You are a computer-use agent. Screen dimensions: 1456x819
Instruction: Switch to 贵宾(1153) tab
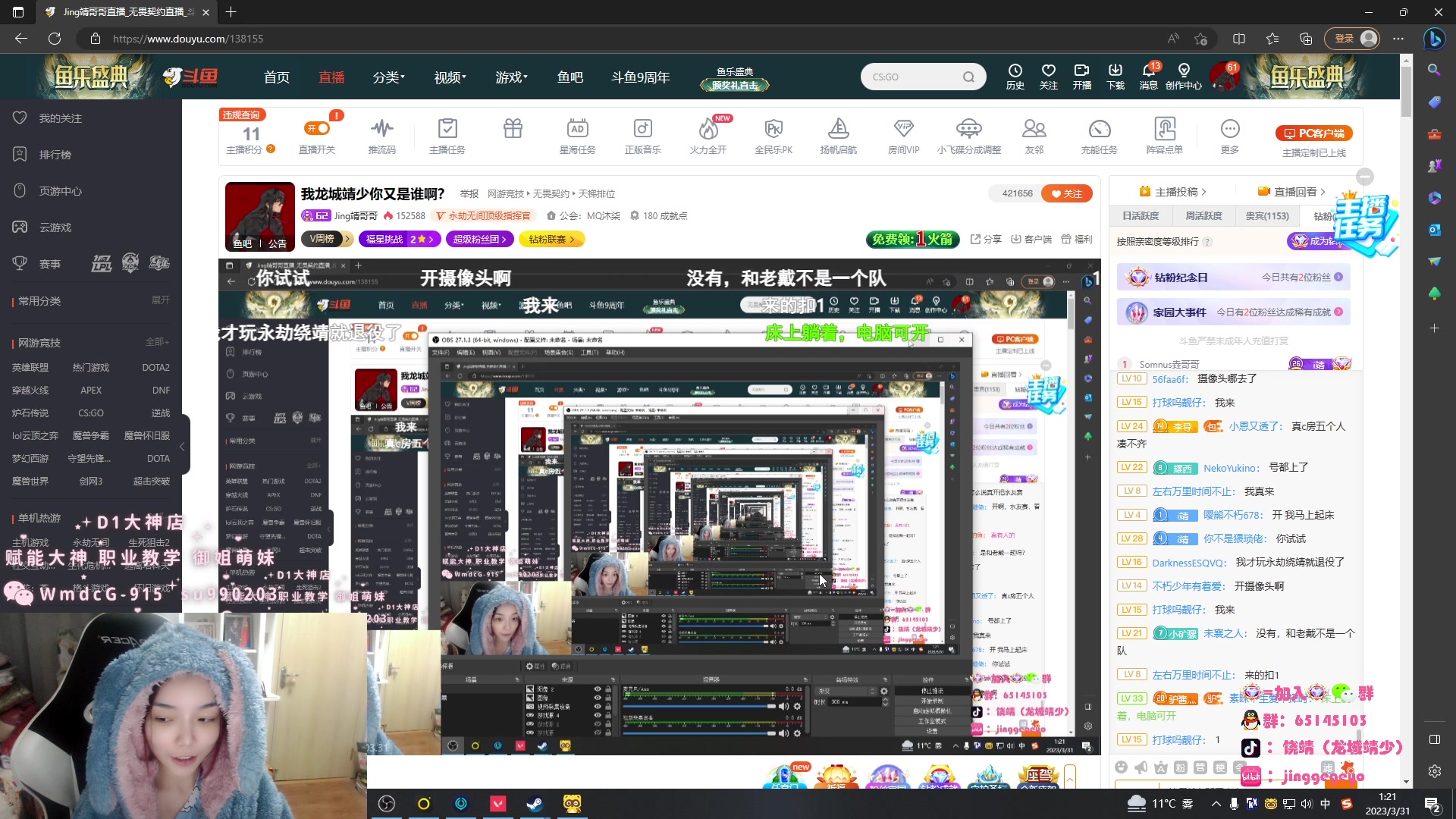coord(1266,216)
